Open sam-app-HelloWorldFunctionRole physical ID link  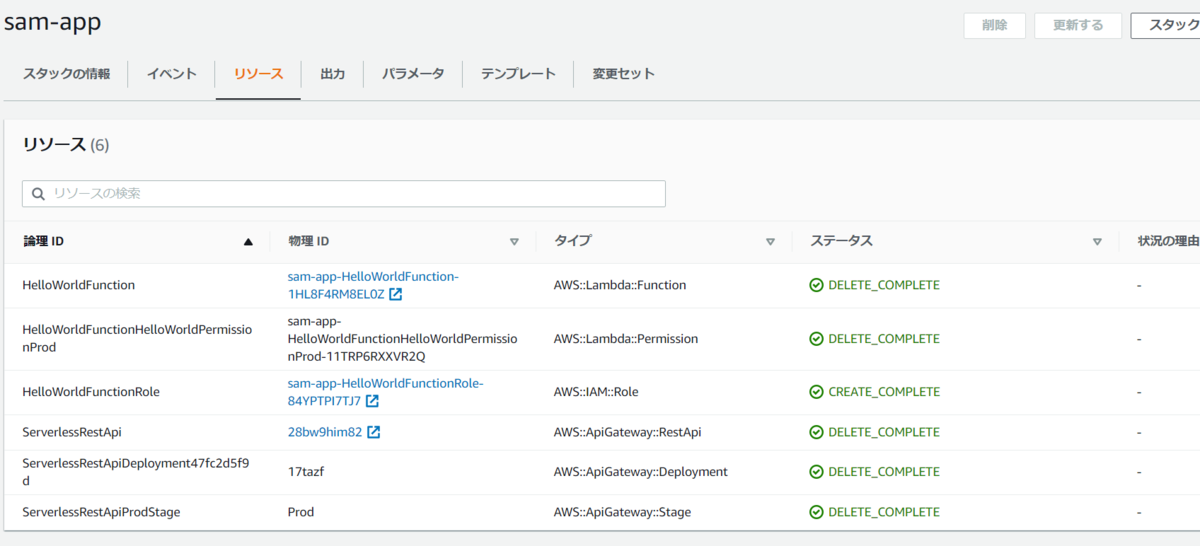point(385,384)
